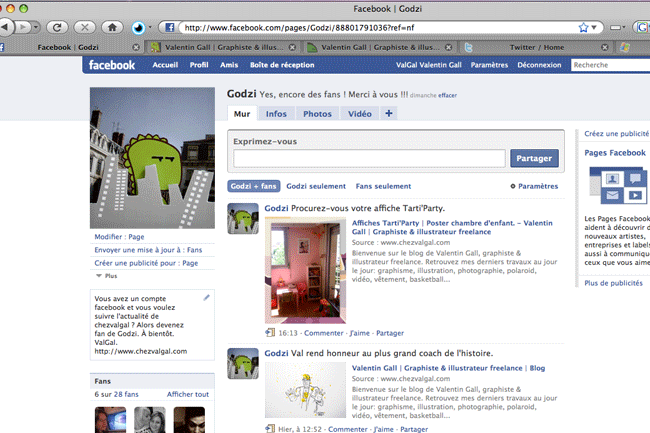This screenshot has height=433, width=650.
Task: Select the Infos tab
Action: 276,114
